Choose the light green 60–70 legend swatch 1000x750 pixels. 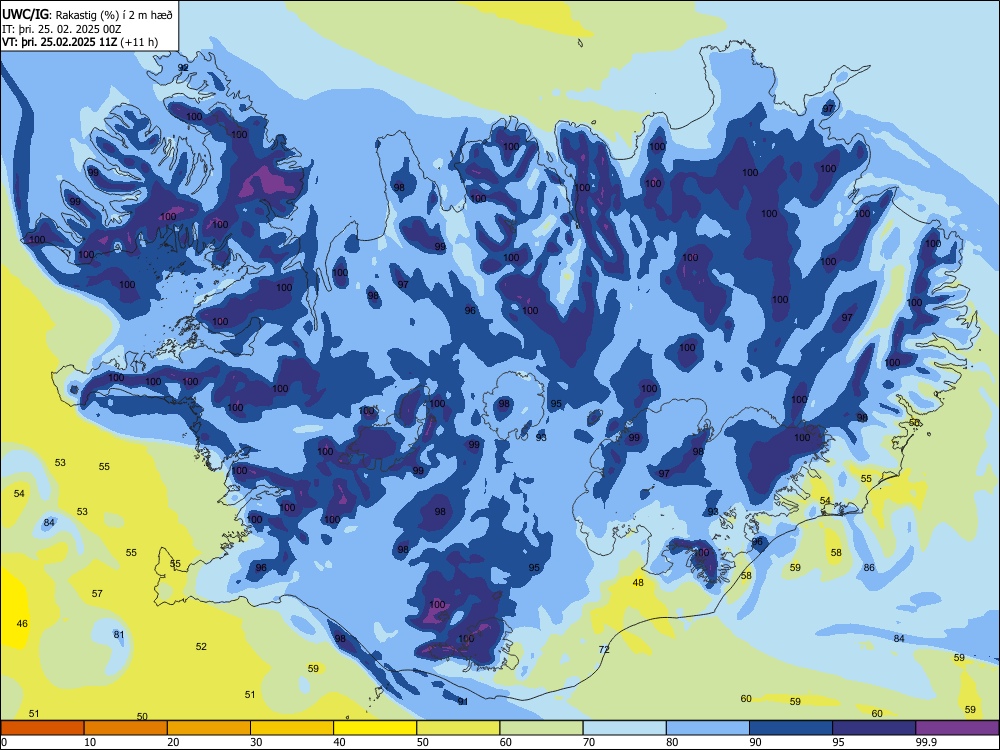point(541,728)
